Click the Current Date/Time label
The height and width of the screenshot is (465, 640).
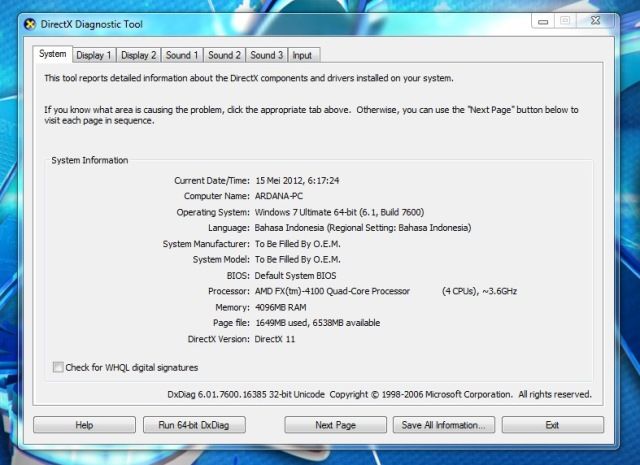212,180
